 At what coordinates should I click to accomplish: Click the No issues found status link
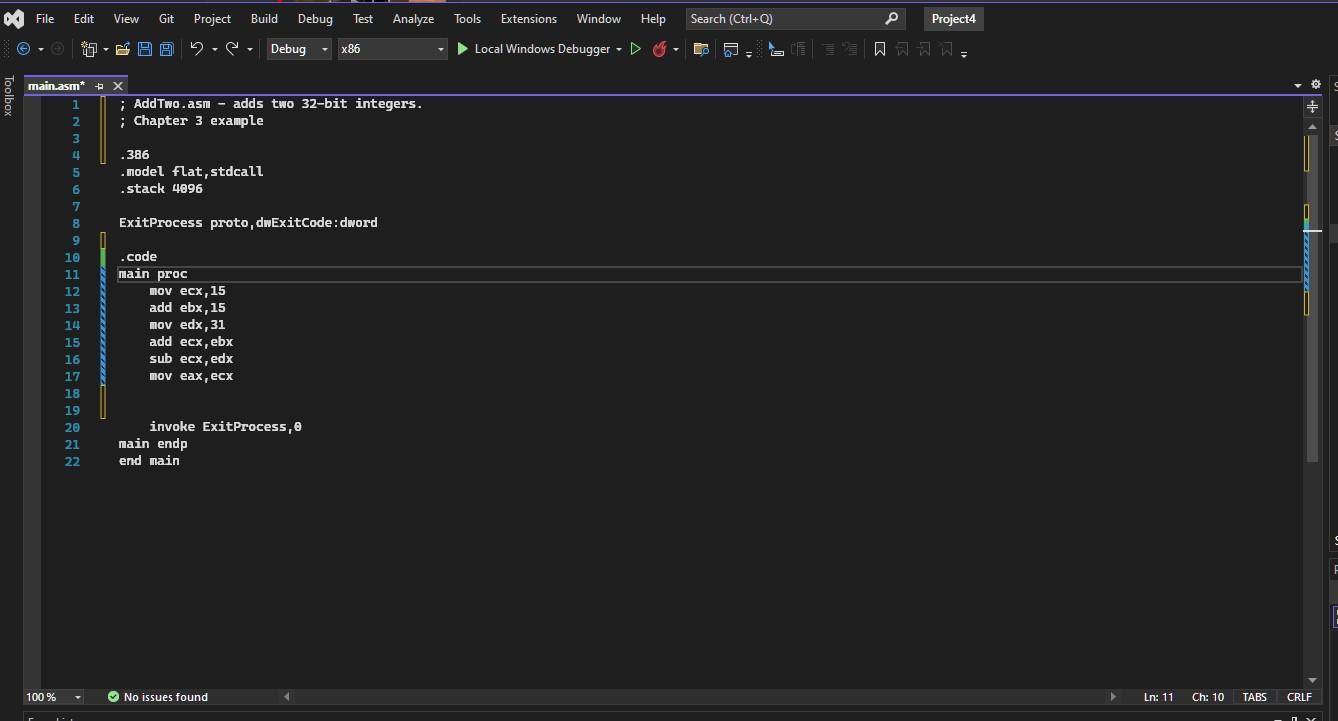(x=166, y=697)
